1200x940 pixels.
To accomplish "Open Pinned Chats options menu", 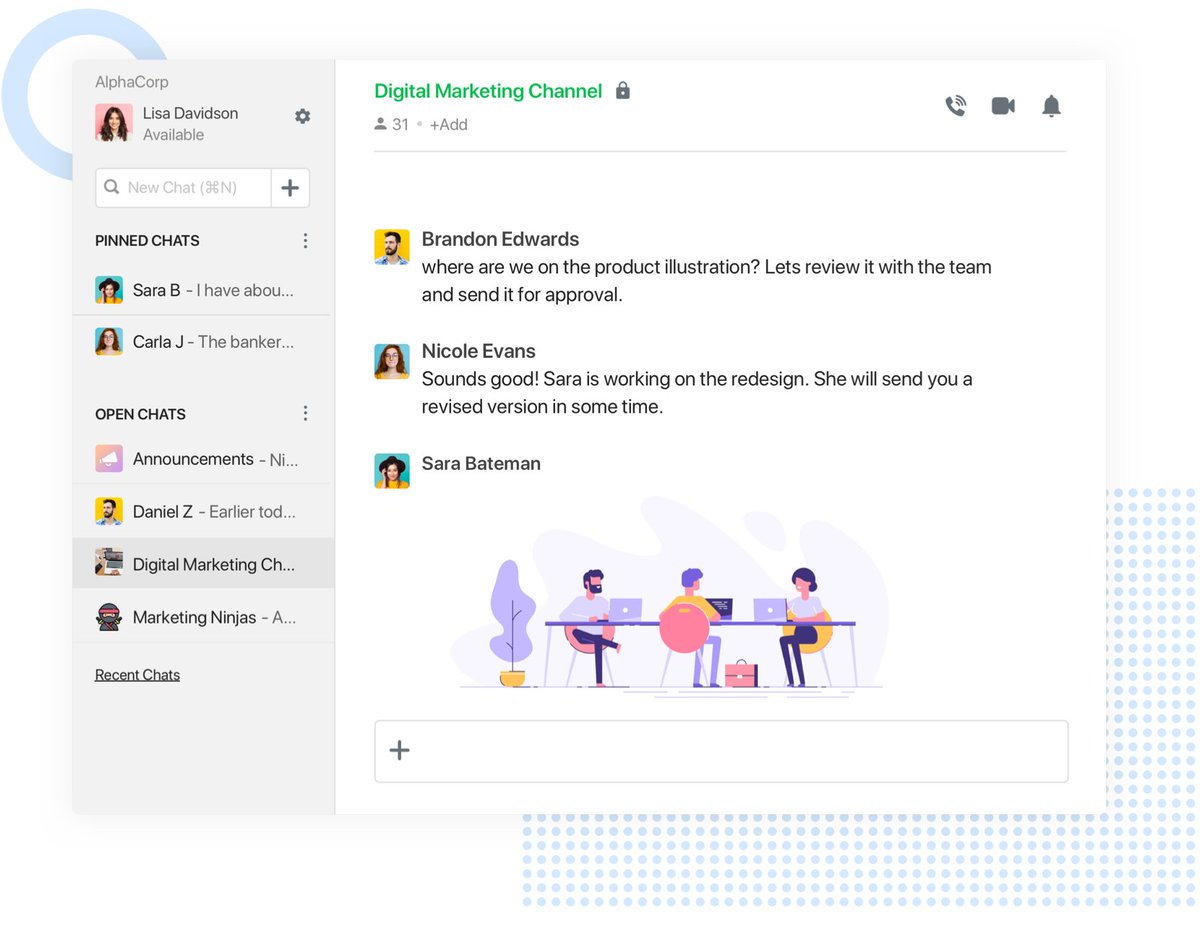I will pos(305,241).
